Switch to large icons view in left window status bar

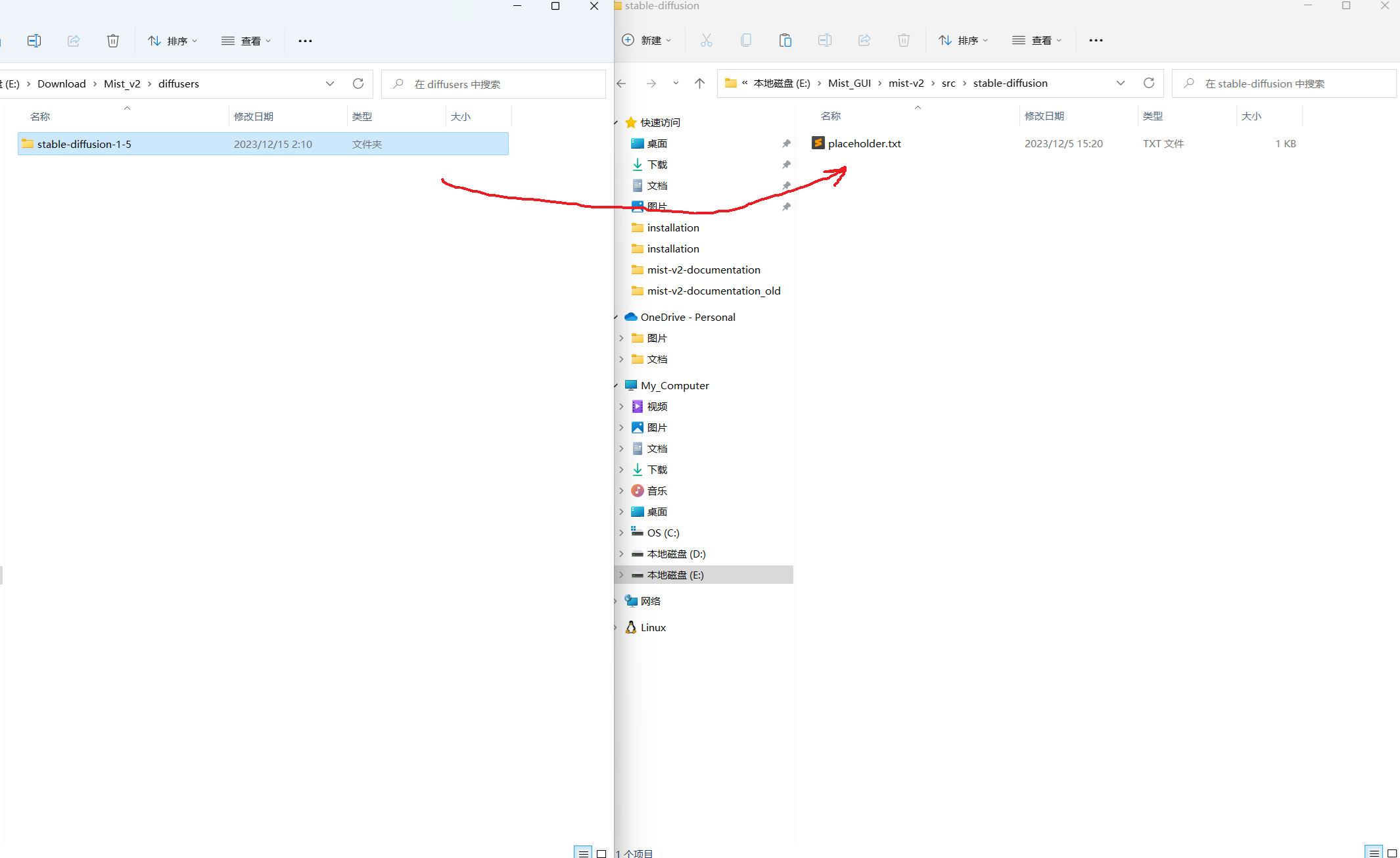pyautogui.click(x=601, y=853)
